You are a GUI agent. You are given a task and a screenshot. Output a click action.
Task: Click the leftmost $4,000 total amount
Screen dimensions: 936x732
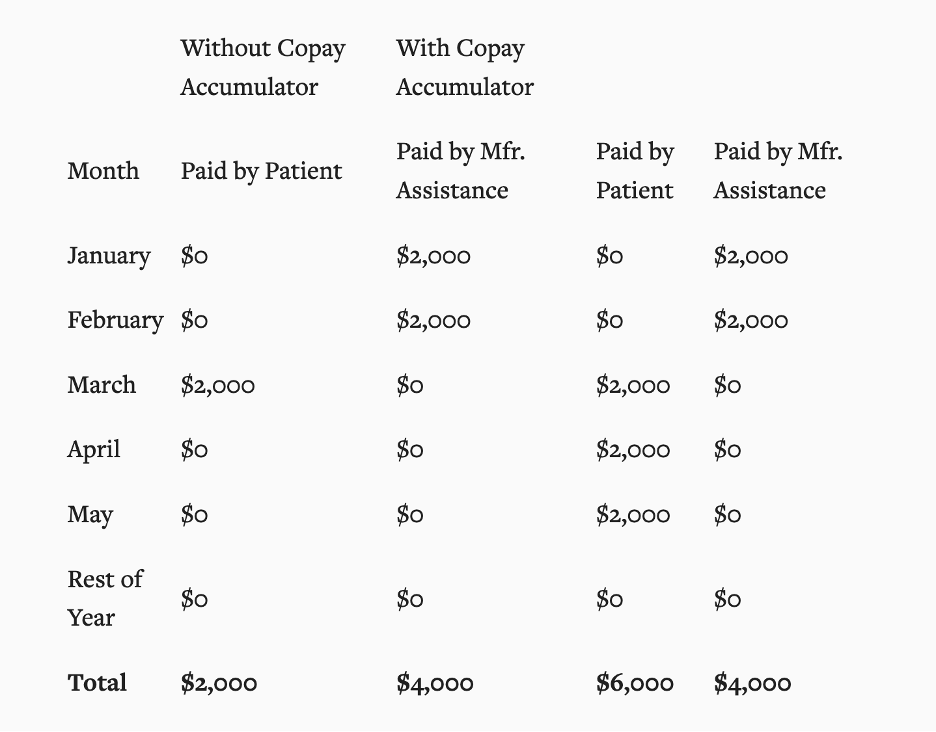tap(434, 683)
